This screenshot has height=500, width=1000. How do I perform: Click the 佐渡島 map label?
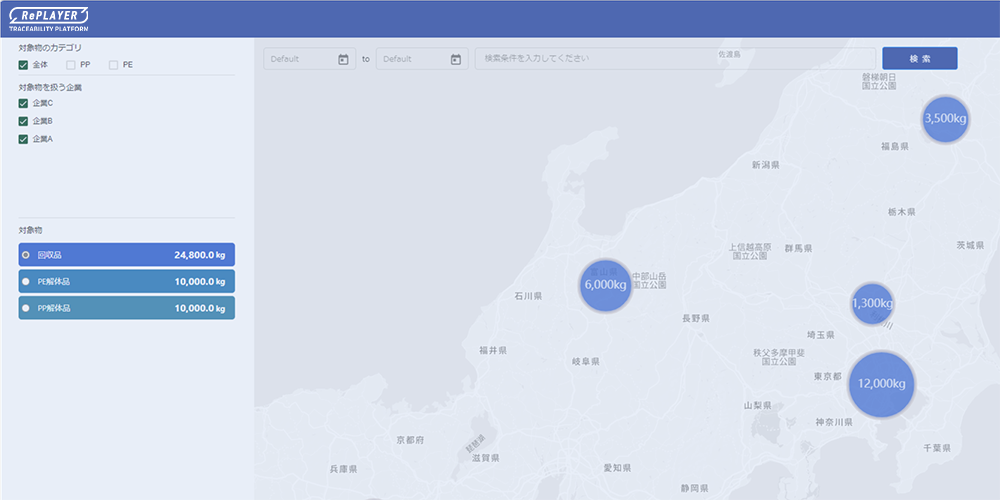click(729, 55)
